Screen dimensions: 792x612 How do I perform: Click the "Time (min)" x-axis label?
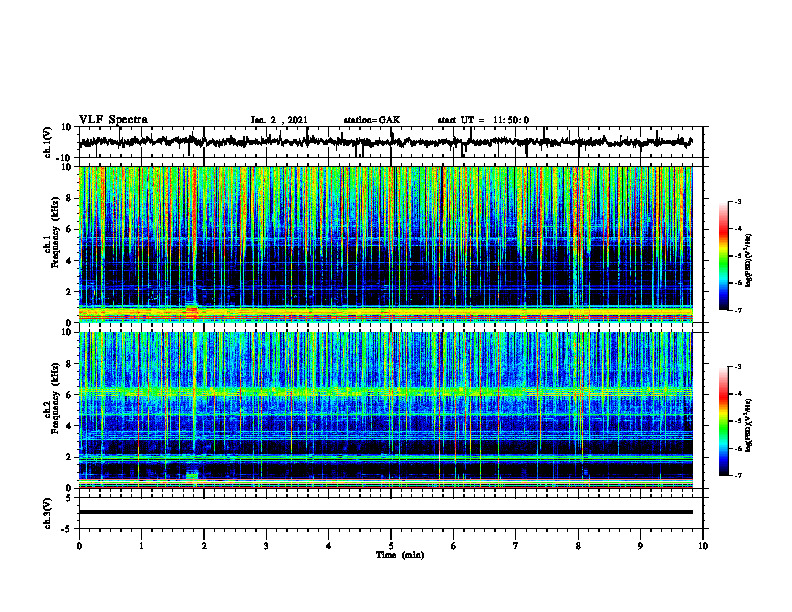tap(400, 555)
